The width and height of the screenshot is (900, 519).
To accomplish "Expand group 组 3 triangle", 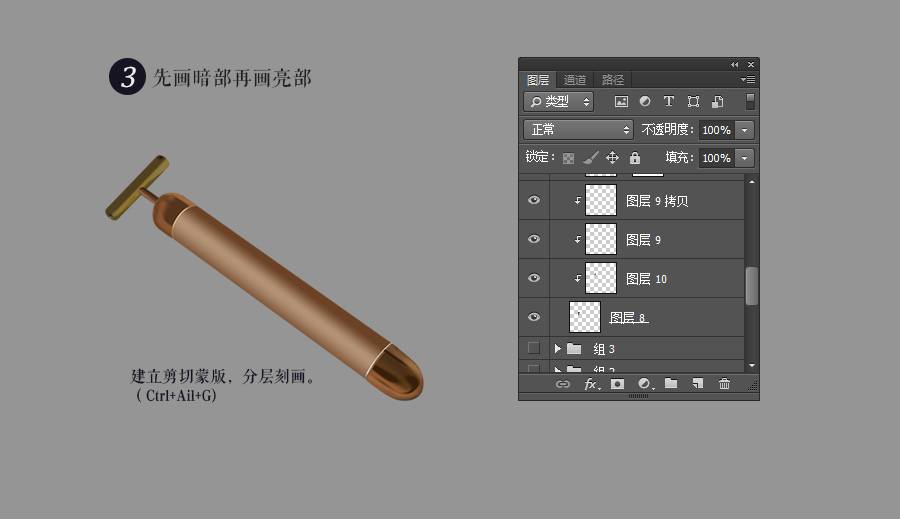I will (557, 348).
